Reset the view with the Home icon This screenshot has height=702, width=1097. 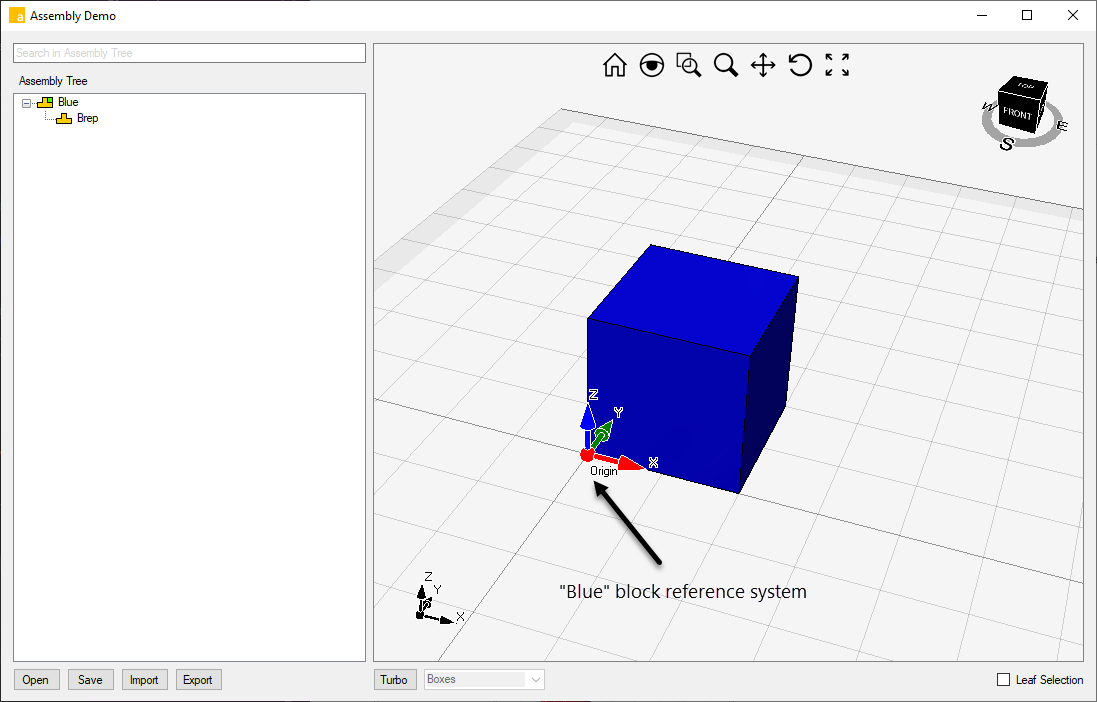(615, 65)
